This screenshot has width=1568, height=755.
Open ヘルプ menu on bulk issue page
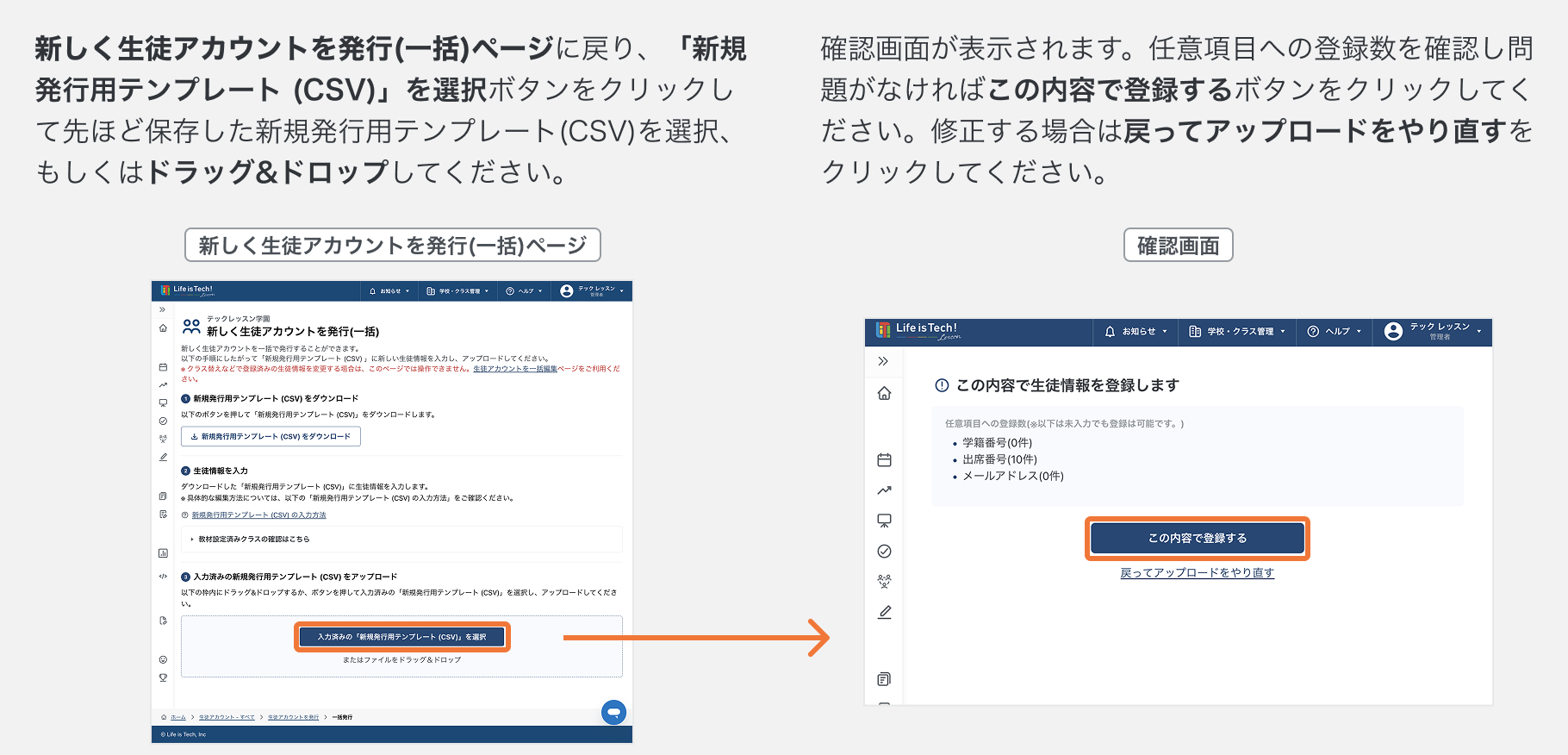(525, 291)
